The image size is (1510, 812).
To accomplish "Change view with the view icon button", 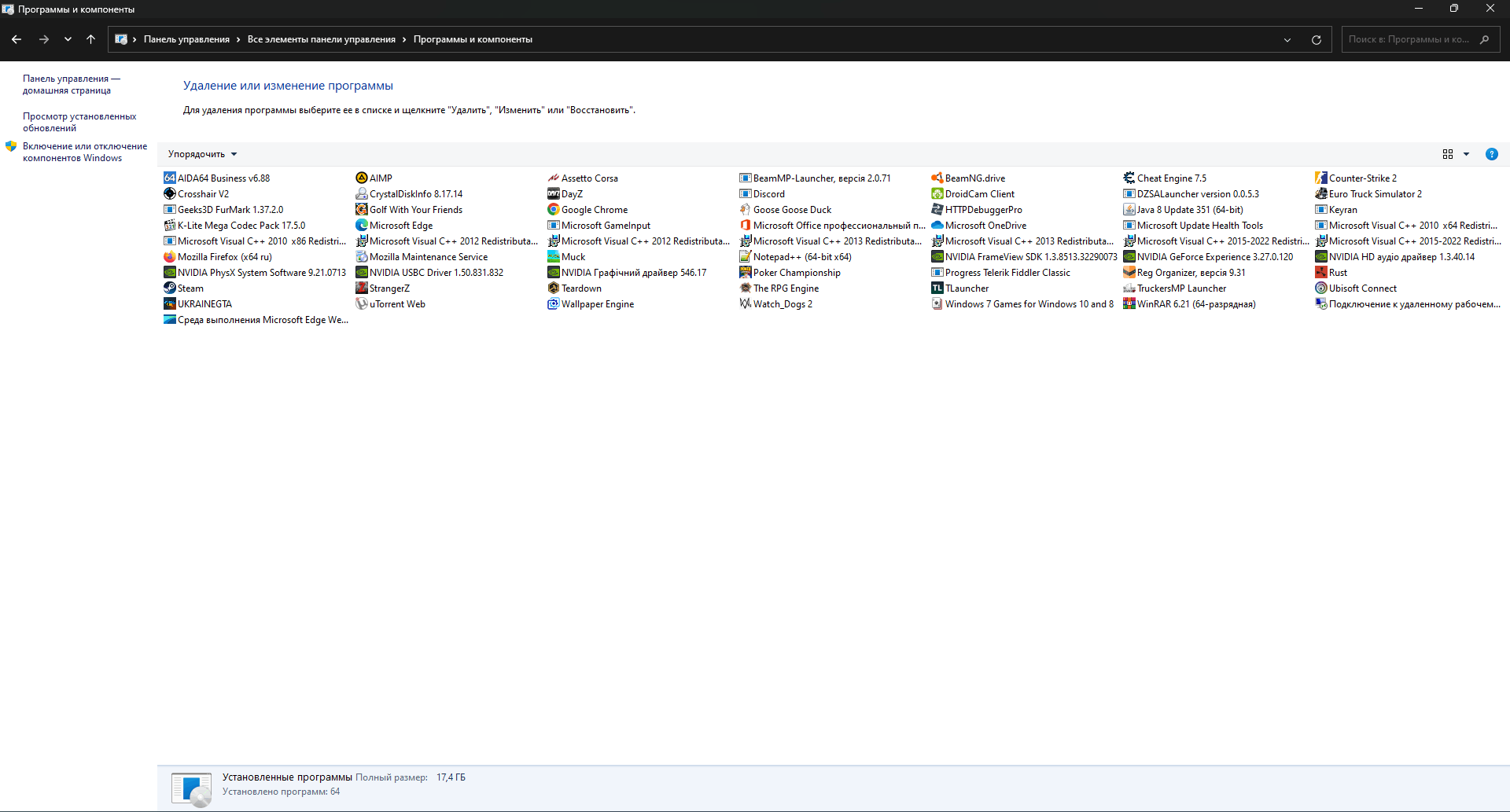I will click(1448, 154).
